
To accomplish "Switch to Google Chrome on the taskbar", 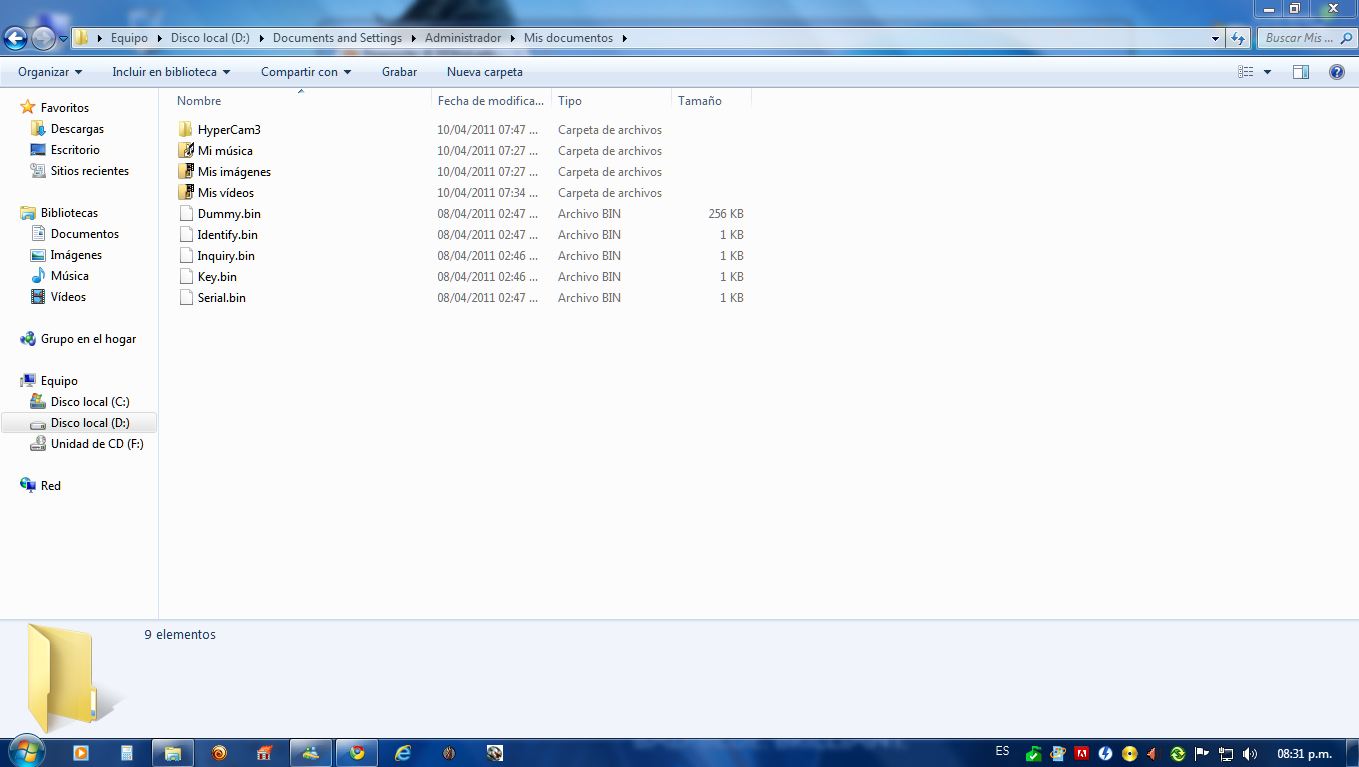I will click(356, 753).
